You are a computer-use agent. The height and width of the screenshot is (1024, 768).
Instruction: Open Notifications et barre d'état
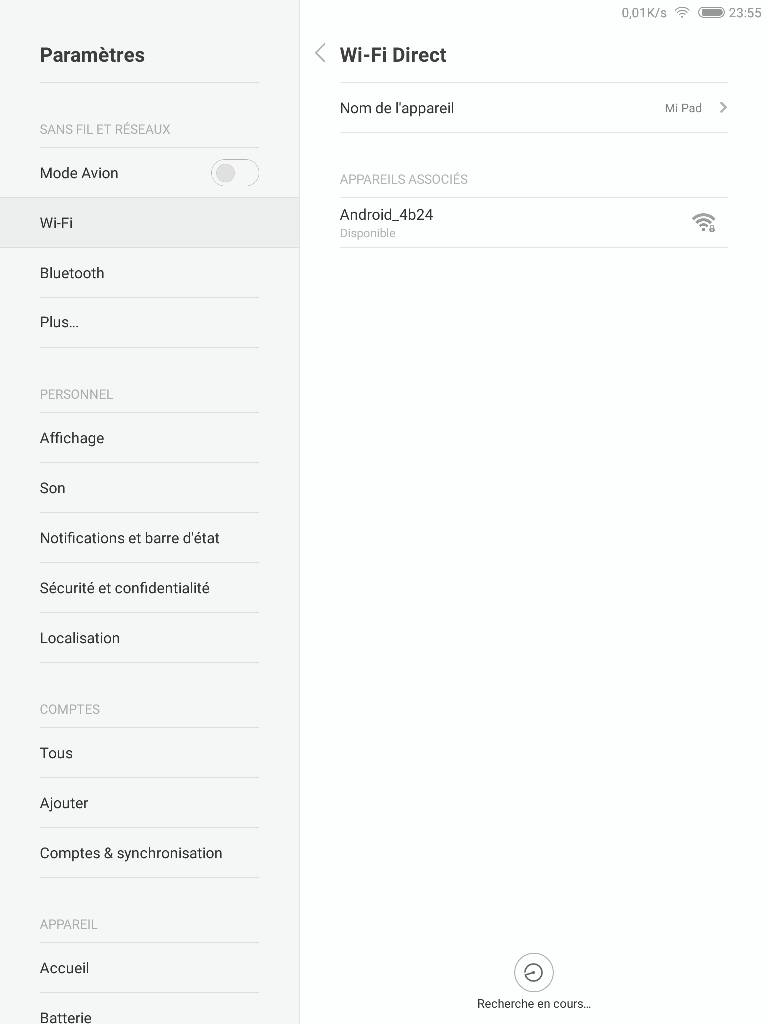pyautogui.click(x=150, y=538)
